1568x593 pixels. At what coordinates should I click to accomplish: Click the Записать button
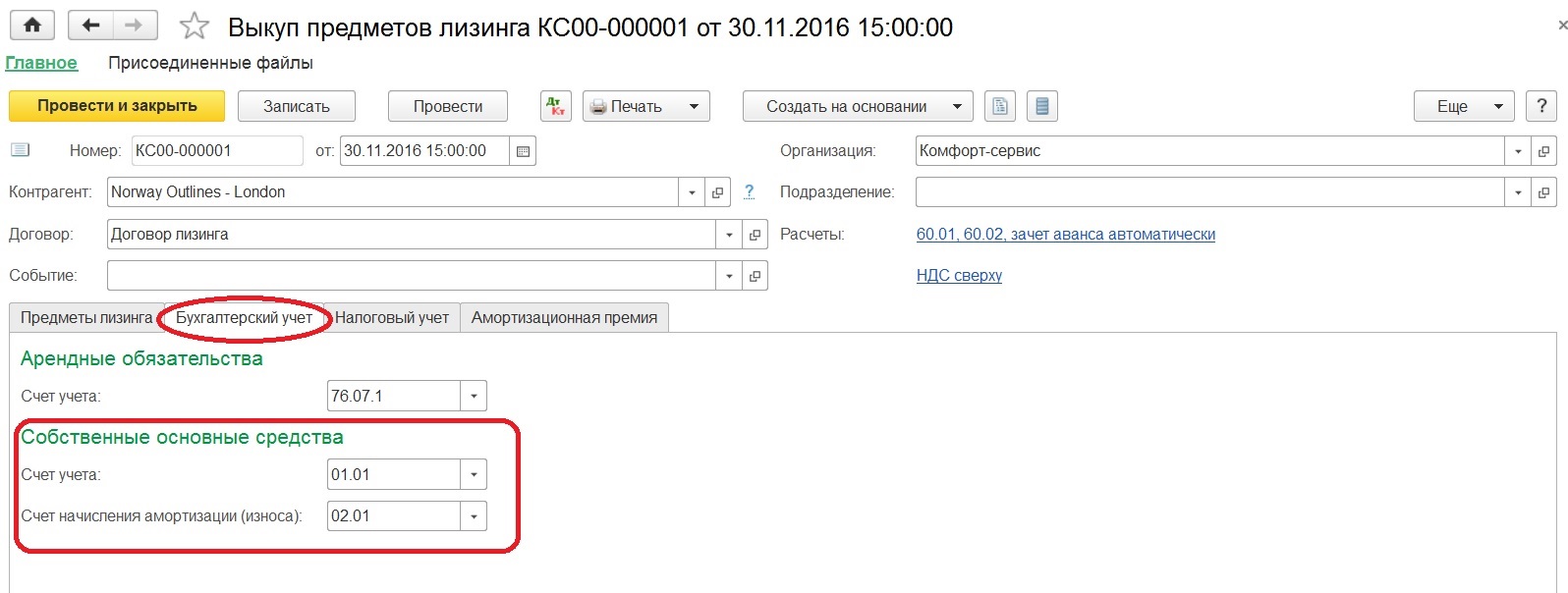[x=296, y=106]
